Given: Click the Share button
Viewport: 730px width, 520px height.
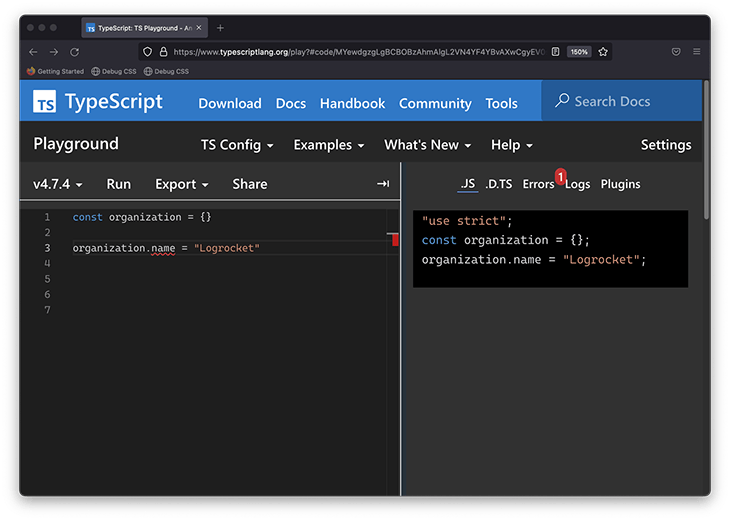Looking at the screenshot, I should point(250,184).
